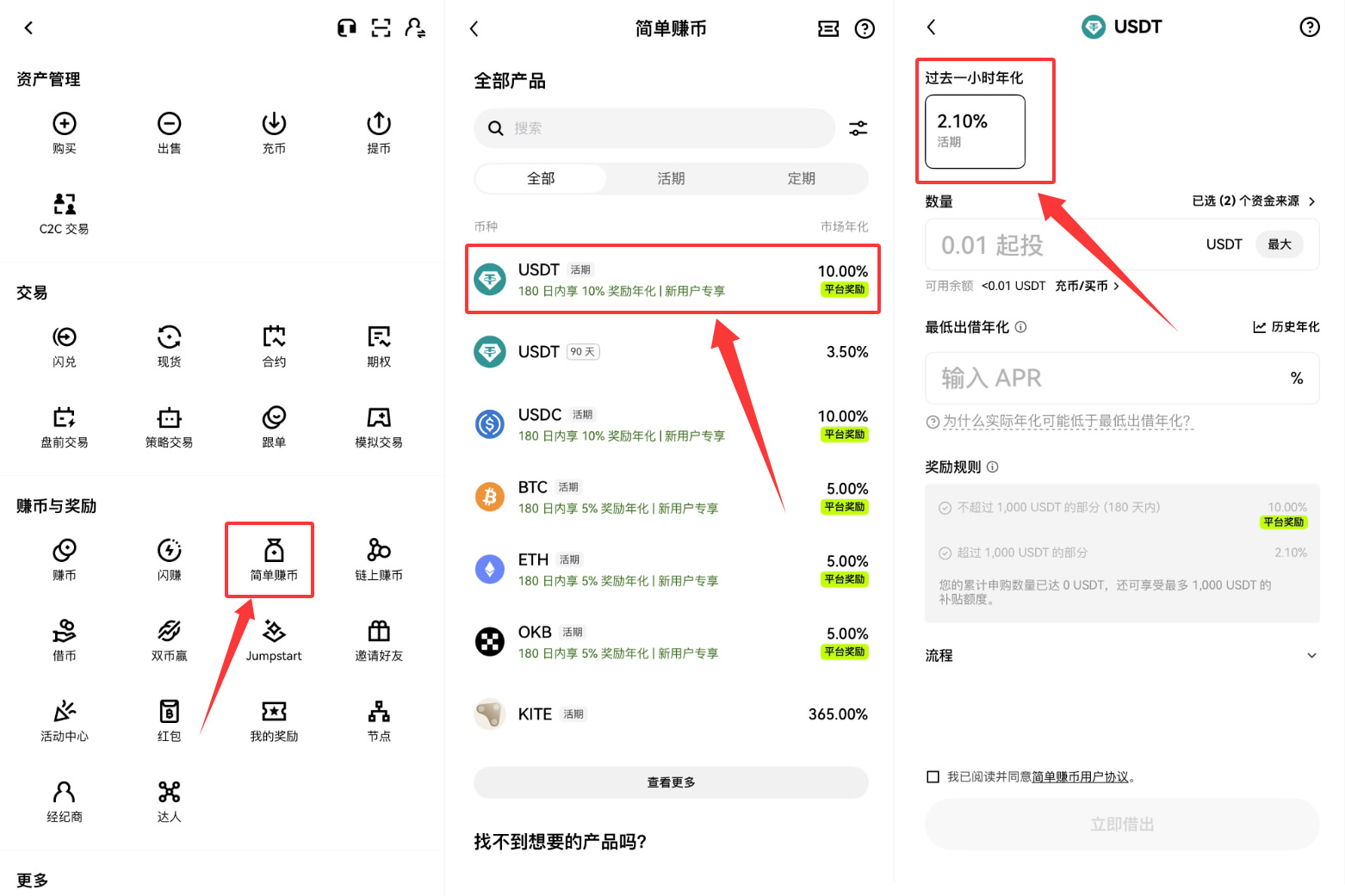Open 充币/买币 chevron link
The image size is (1345, 896).
click(x=1087, y=286)
